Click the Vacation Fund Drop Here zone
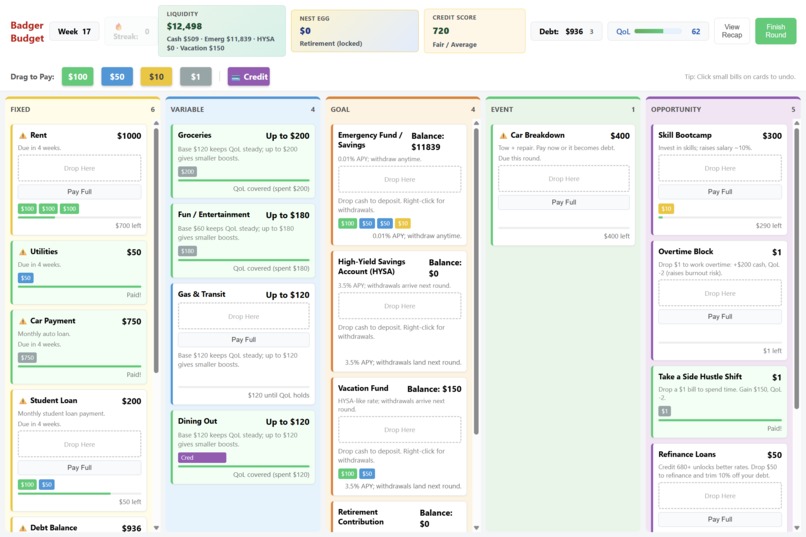806x537 pixels. (399, 430)
